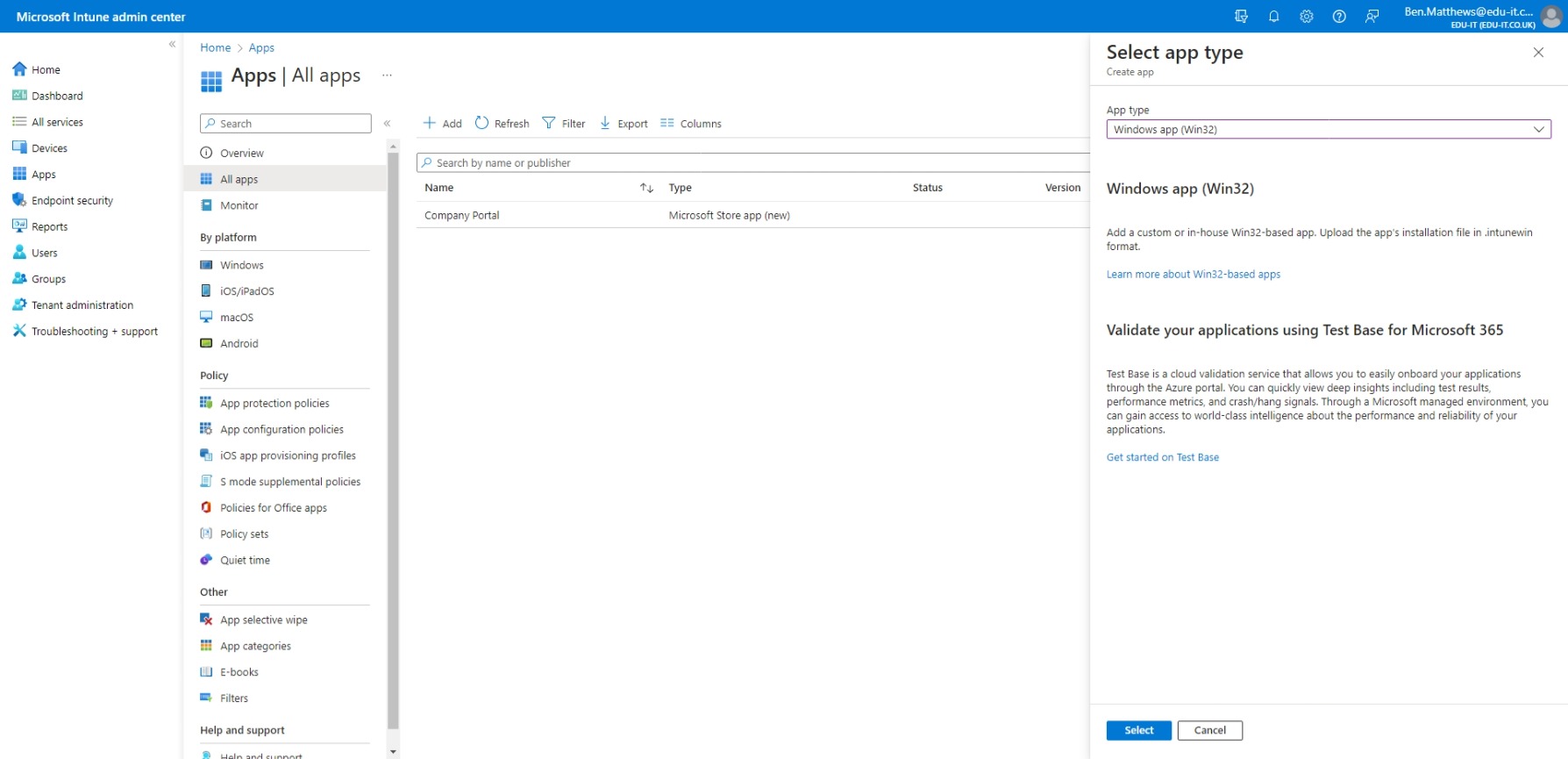Viewport: 1568px width, 759px height.
Task: Close the Select app type pane
Action: click(x=1538, y=53)
